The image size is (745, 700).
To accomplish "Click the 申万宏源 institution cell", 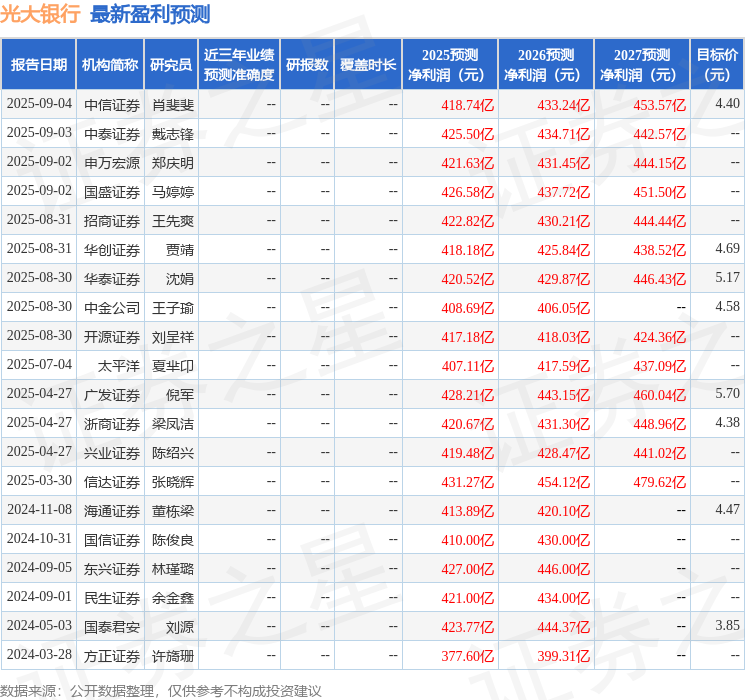I will (111, 162).
